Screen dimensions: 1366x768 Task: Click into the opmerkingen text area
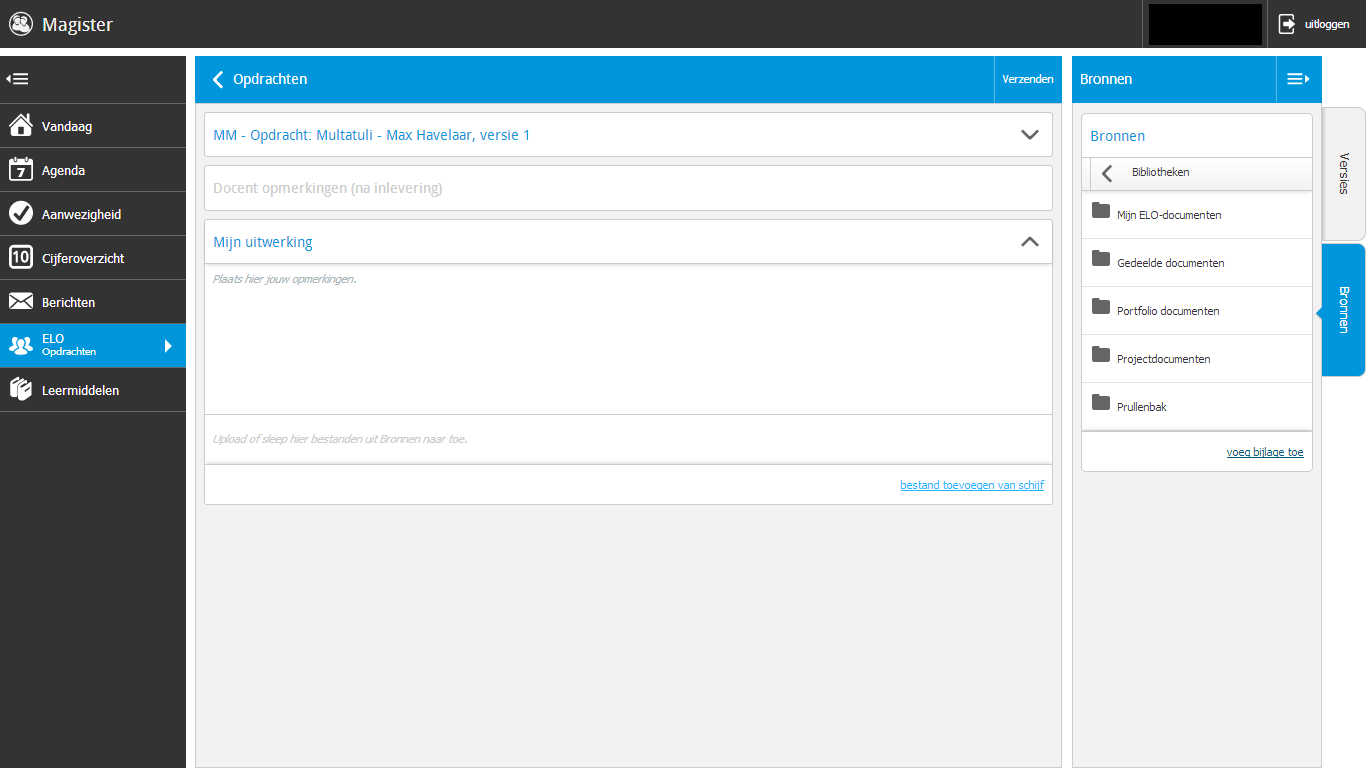pos(628,340)
